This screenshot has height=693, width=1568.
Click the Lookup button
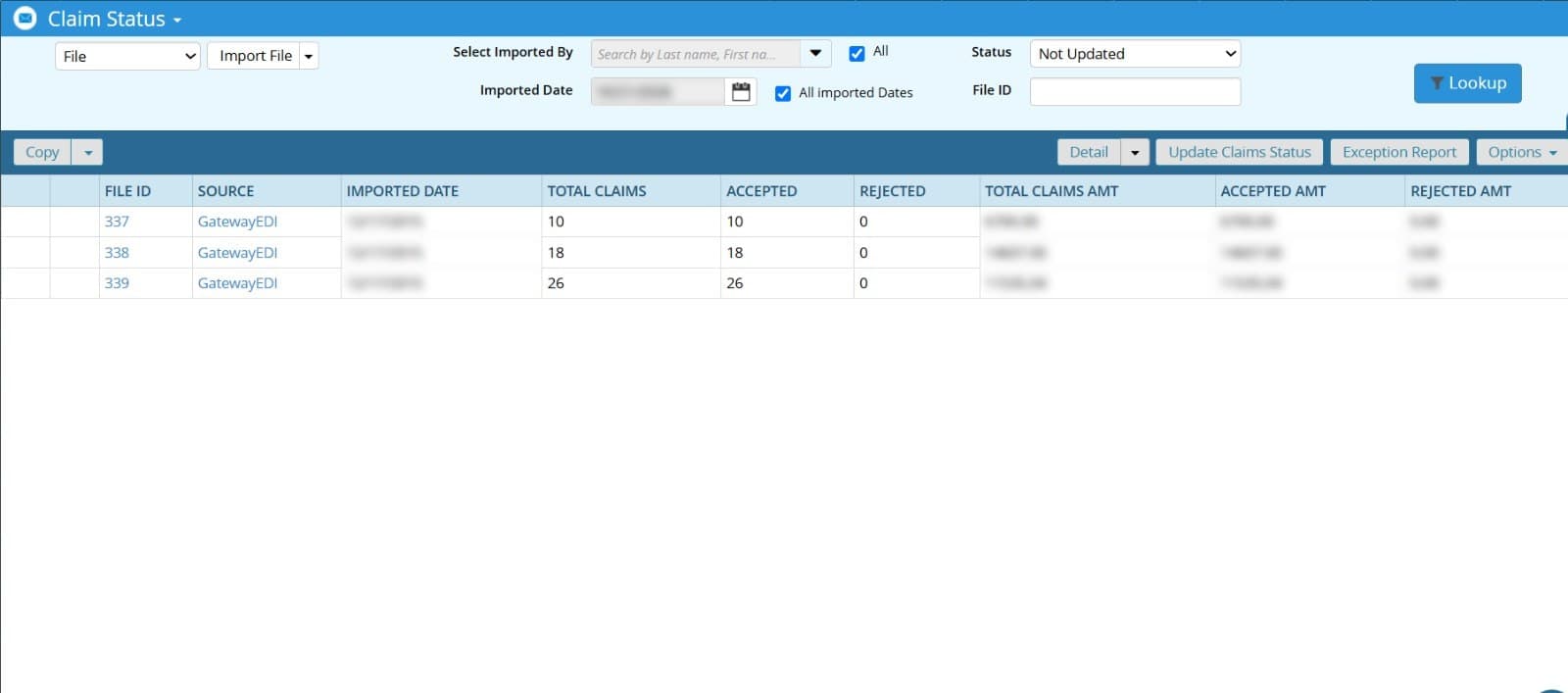click(1467, 83)
